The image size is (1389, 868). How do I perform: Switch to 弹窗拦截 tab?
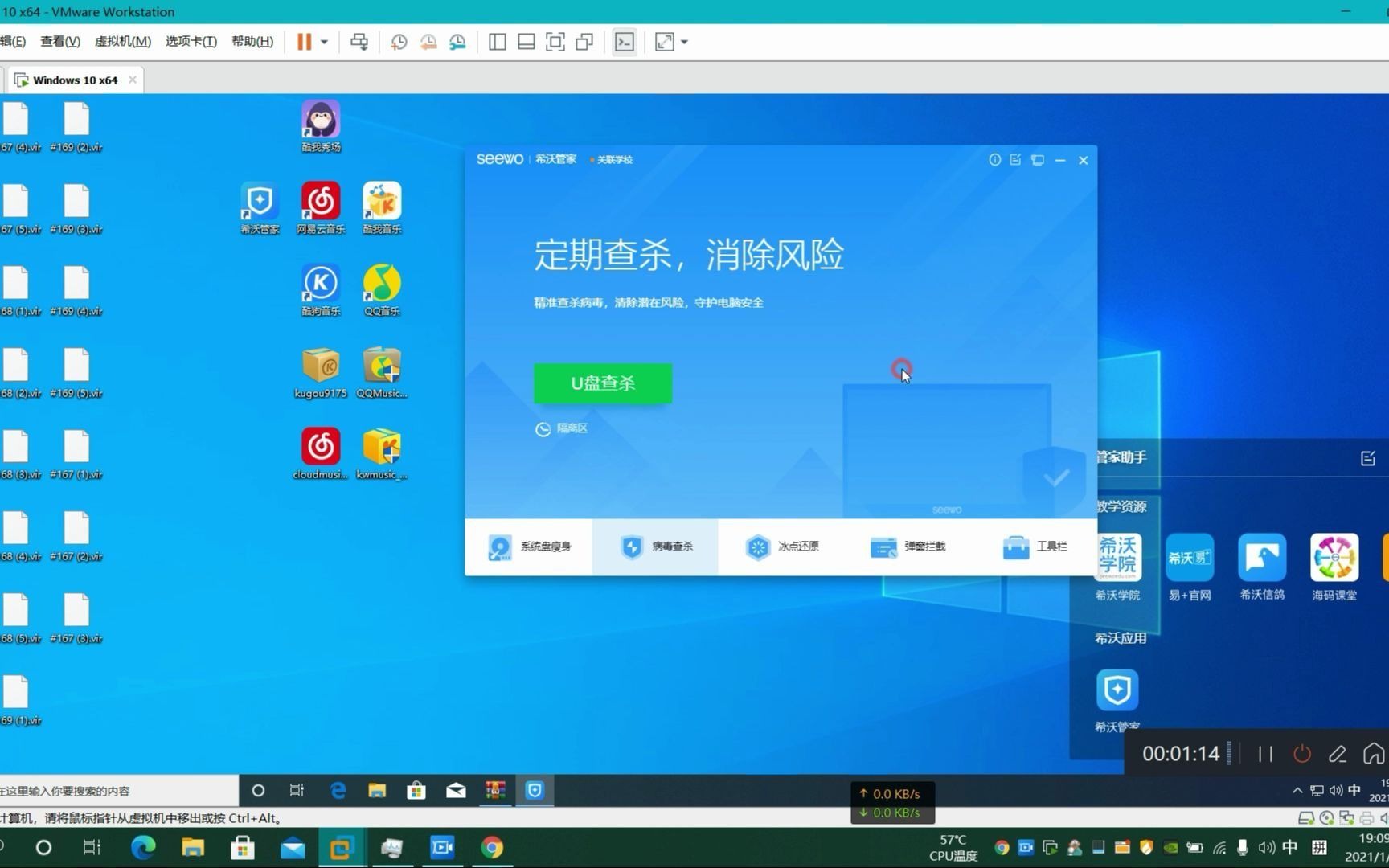point(908,547)
